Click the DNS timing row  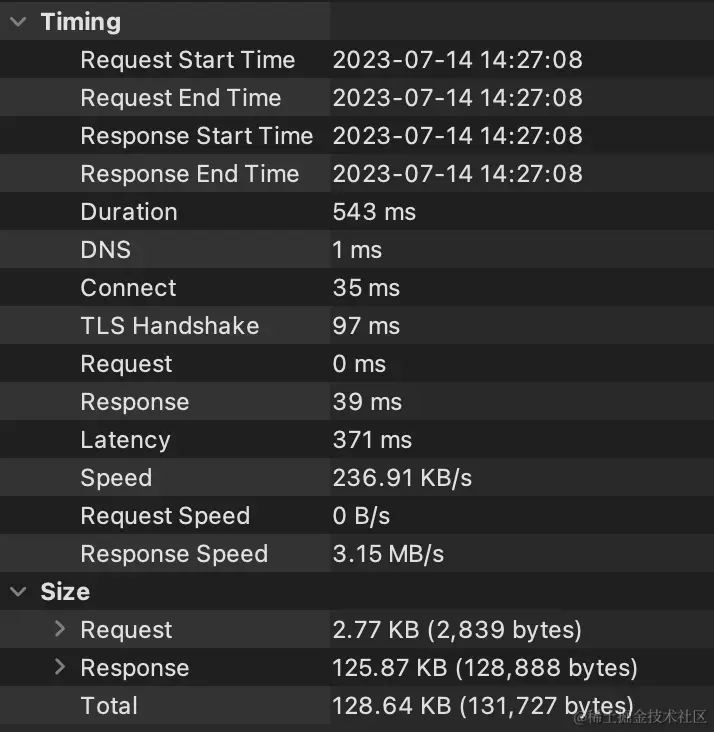click(357, 249)
